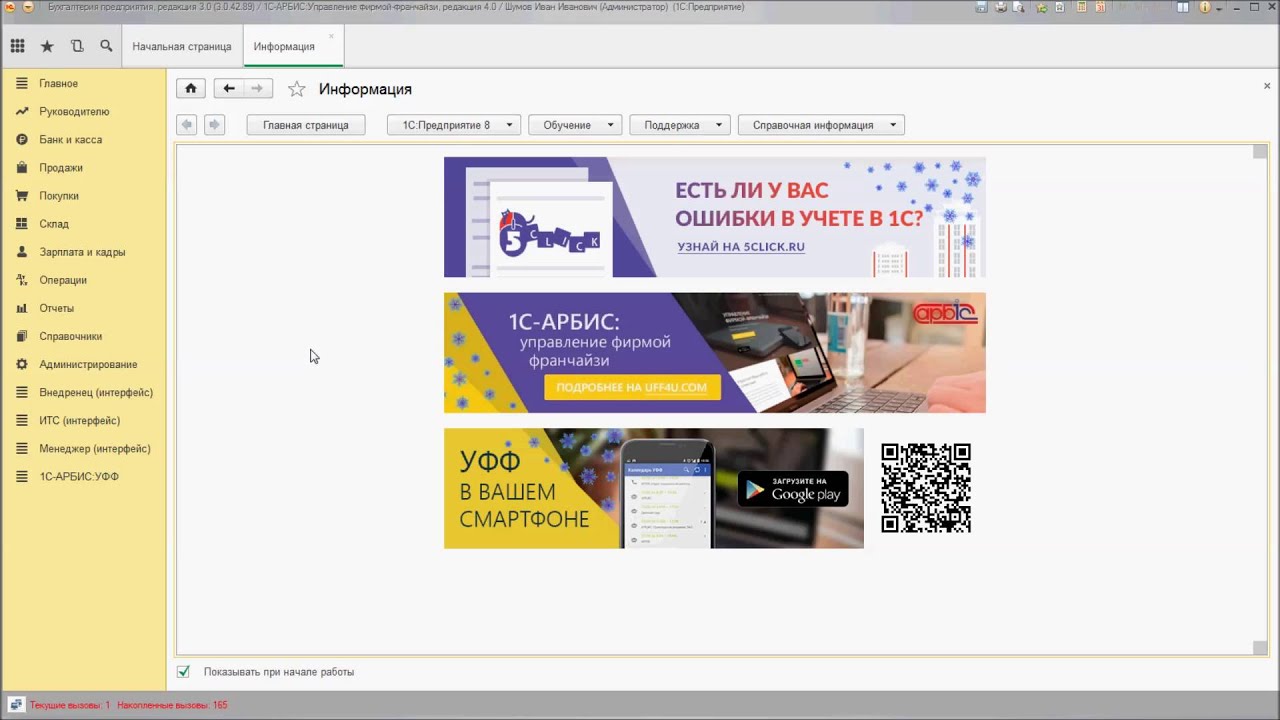Click the Info help icon in title bar

pyautogui.click(x=1205, y=7)
